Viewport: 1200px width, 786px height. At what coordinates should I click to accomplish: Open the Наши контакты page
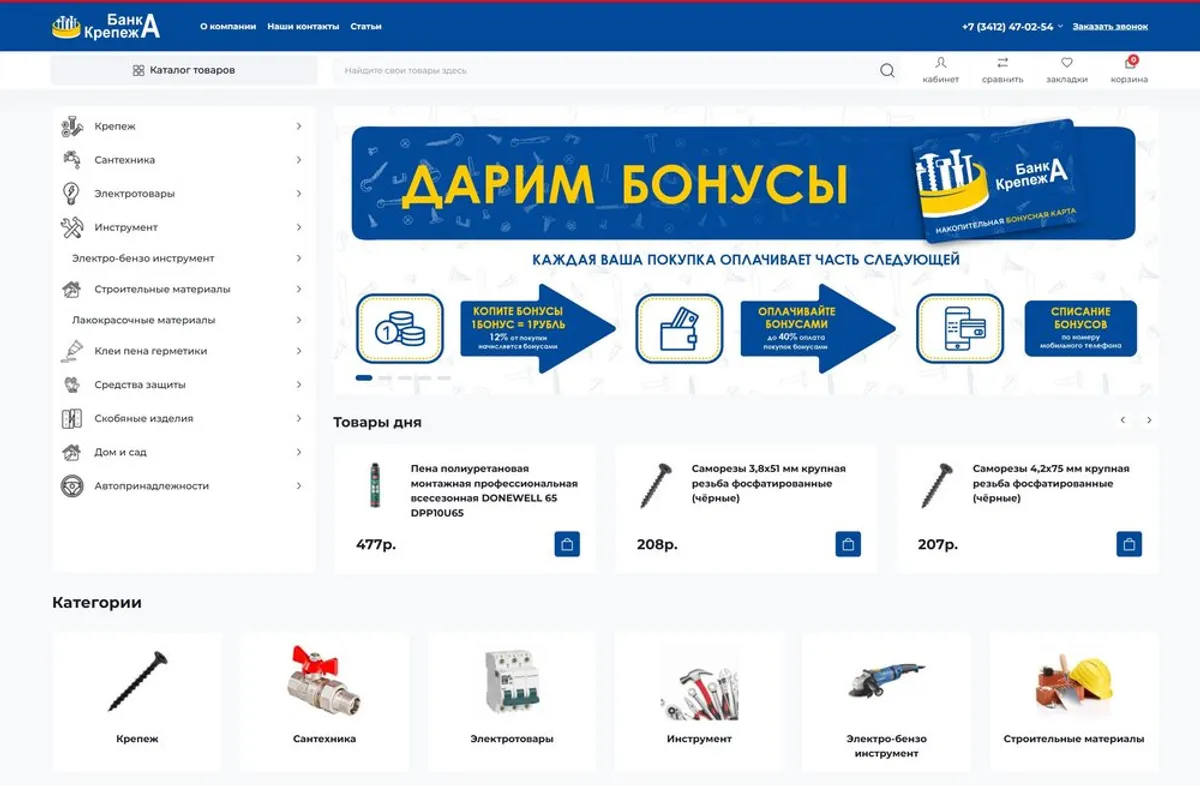pos(303,27)
